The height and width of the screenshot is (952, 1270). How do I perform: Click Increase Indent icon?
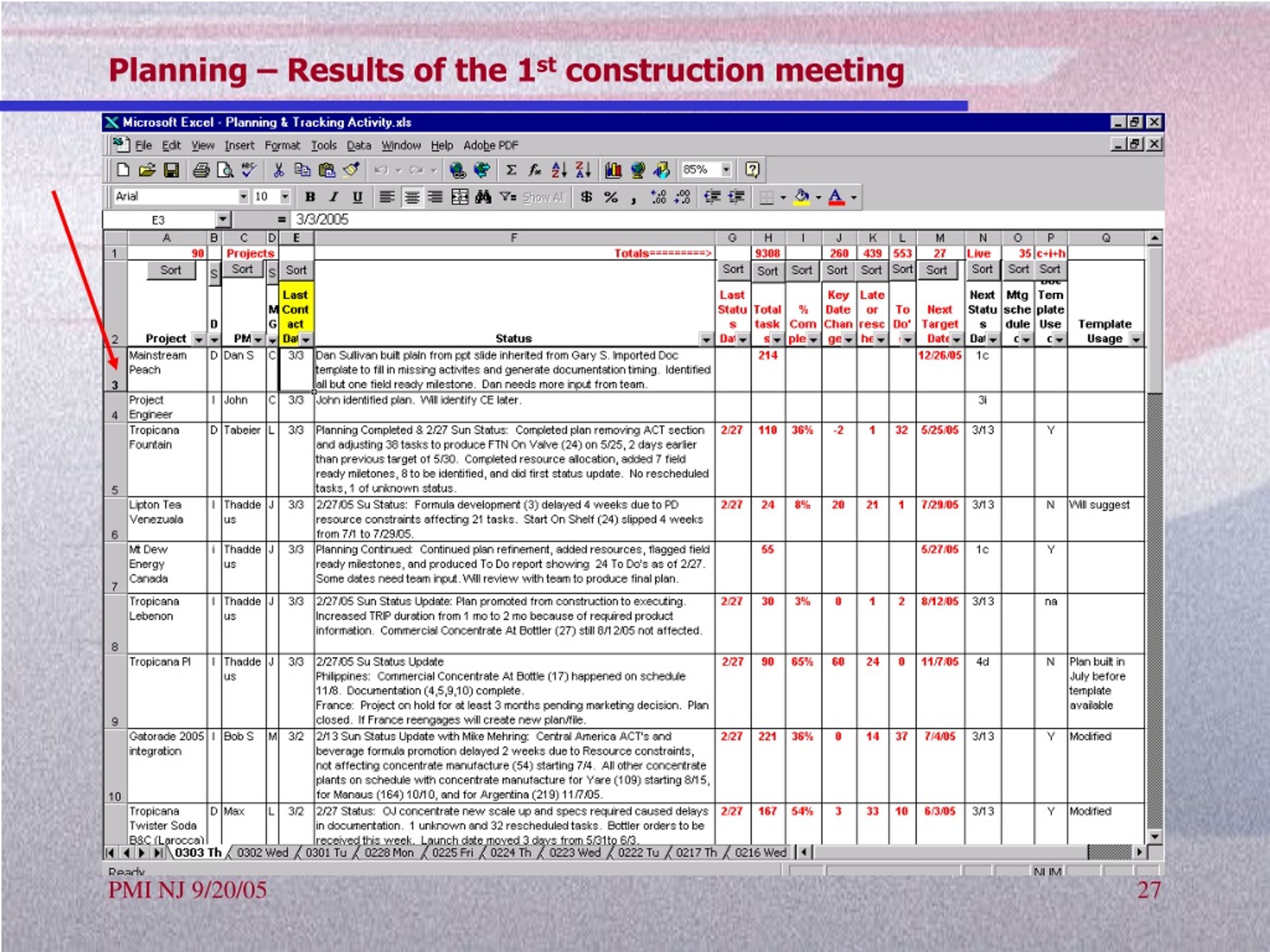point(737,197)
